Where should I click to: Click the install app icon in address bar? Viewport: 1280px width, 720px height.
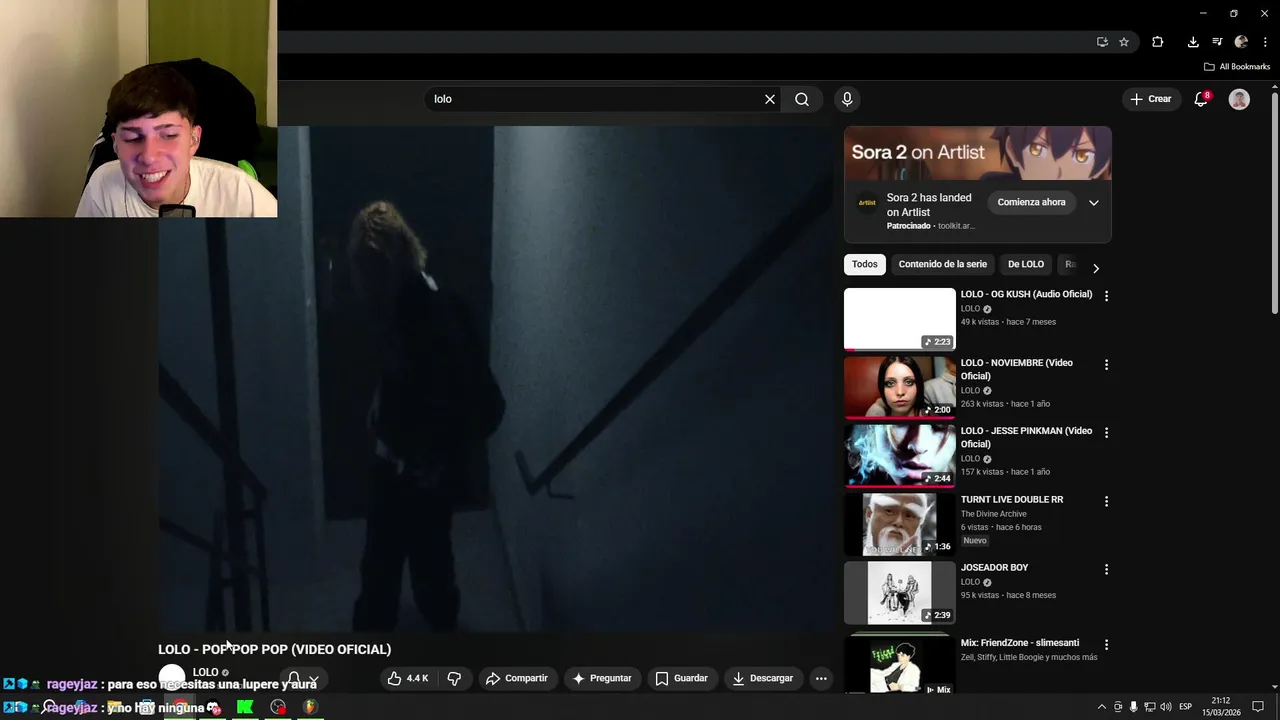pos(1102,42)
